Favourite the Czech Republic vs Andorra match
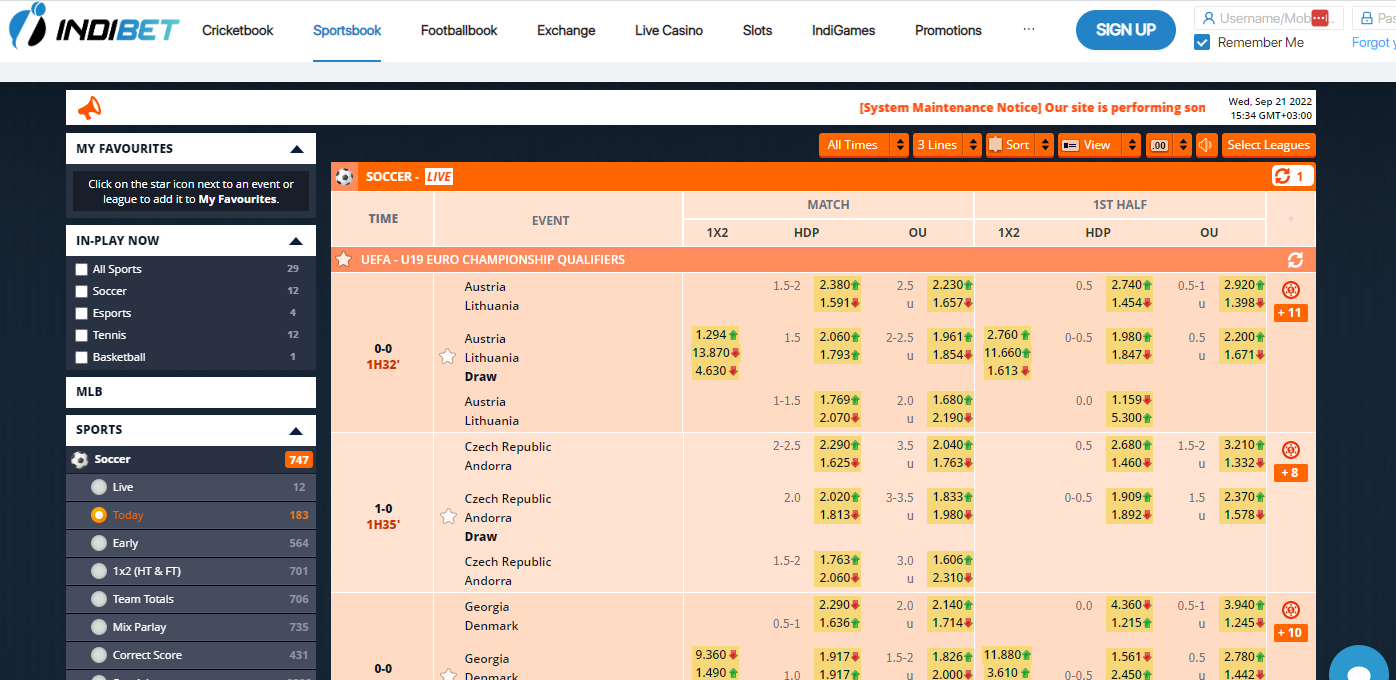 tap(448, 517)
